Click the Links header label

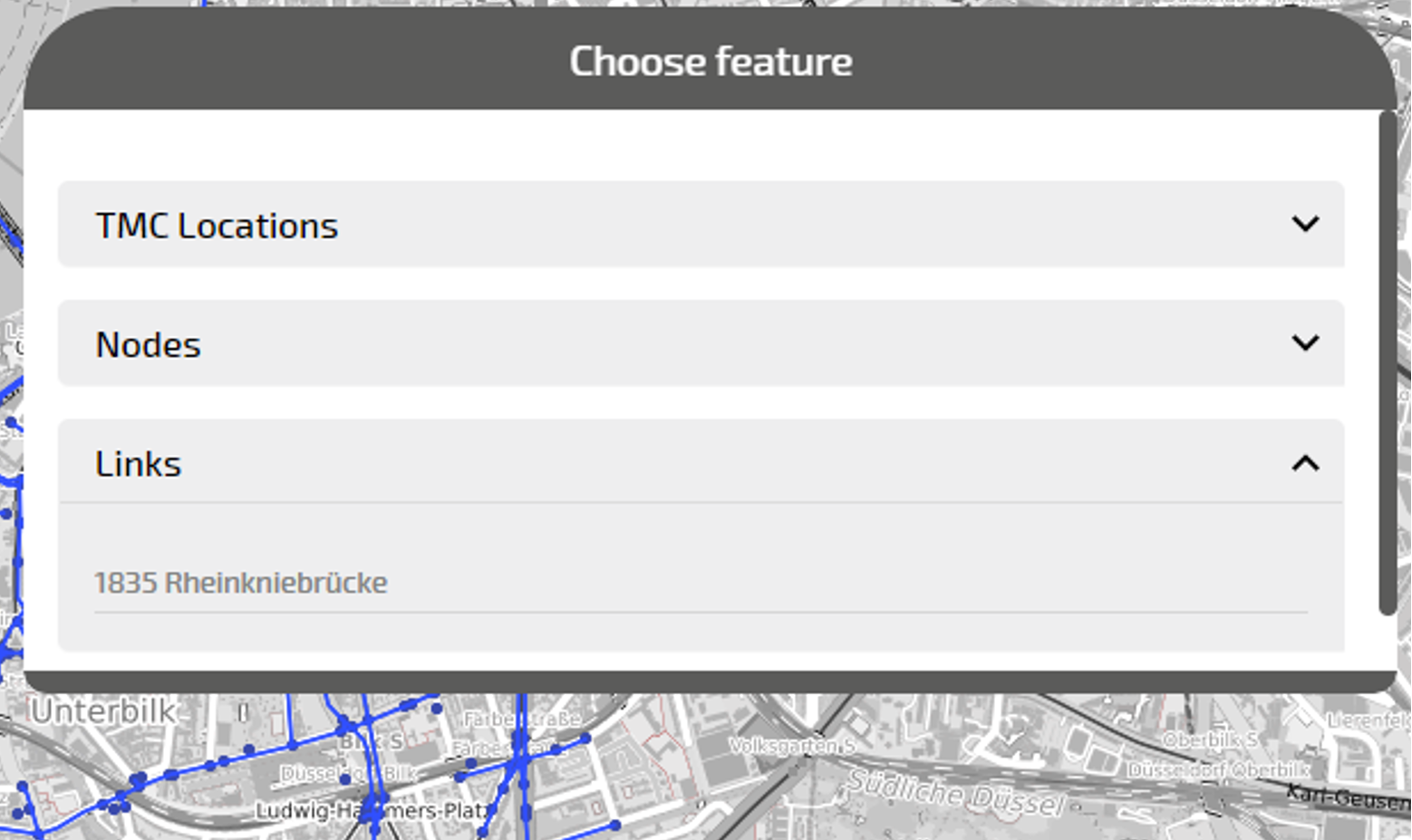138,464
